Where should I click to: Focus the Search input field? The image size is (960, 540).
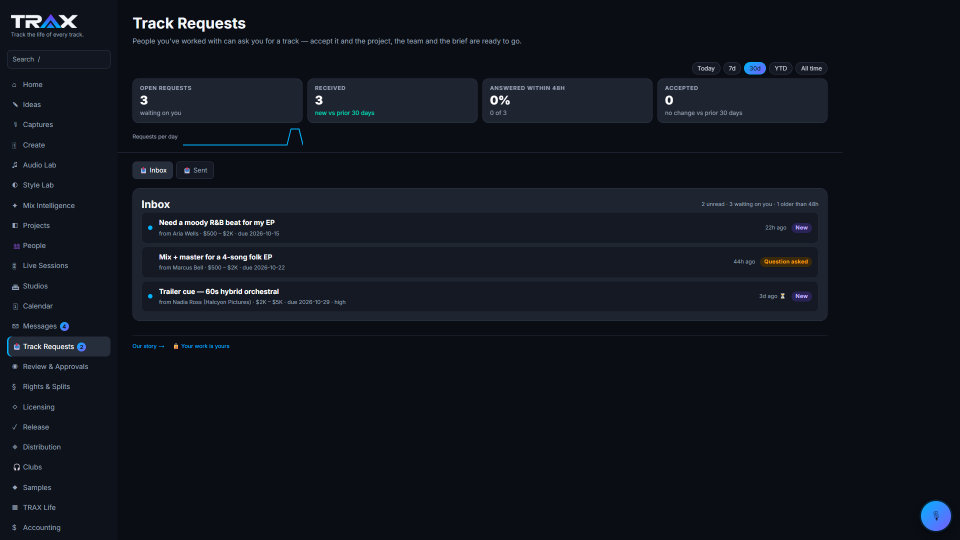coord(59,59)
